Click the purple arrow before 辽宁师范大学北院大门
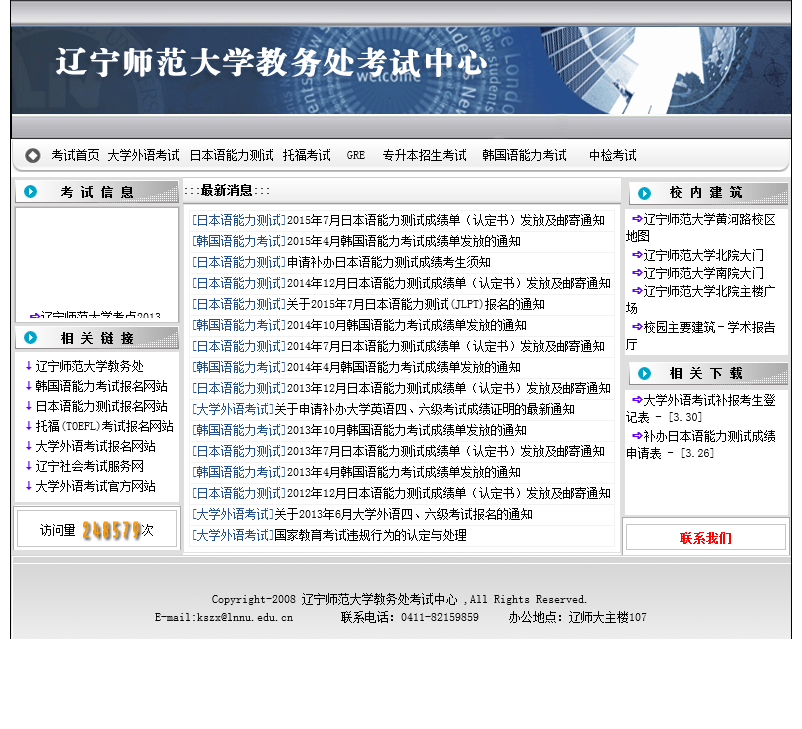The width and height of the screenshot is (802, 729). point(637,254)
